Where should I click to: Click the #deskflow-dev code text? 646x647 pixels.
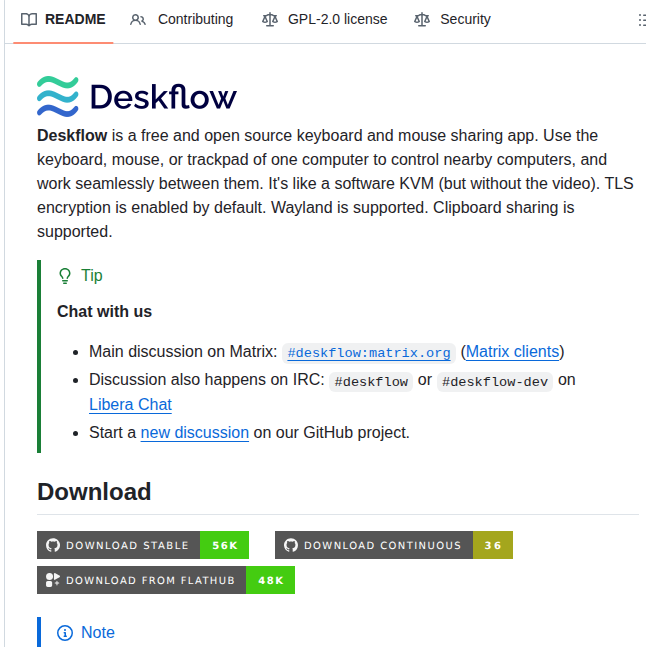pyautogui.click(x=495, y=382)
